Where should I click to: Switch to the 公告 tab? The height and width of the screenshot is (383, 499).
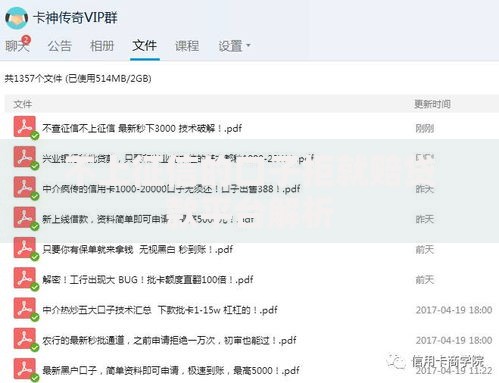tap(60, 46)
